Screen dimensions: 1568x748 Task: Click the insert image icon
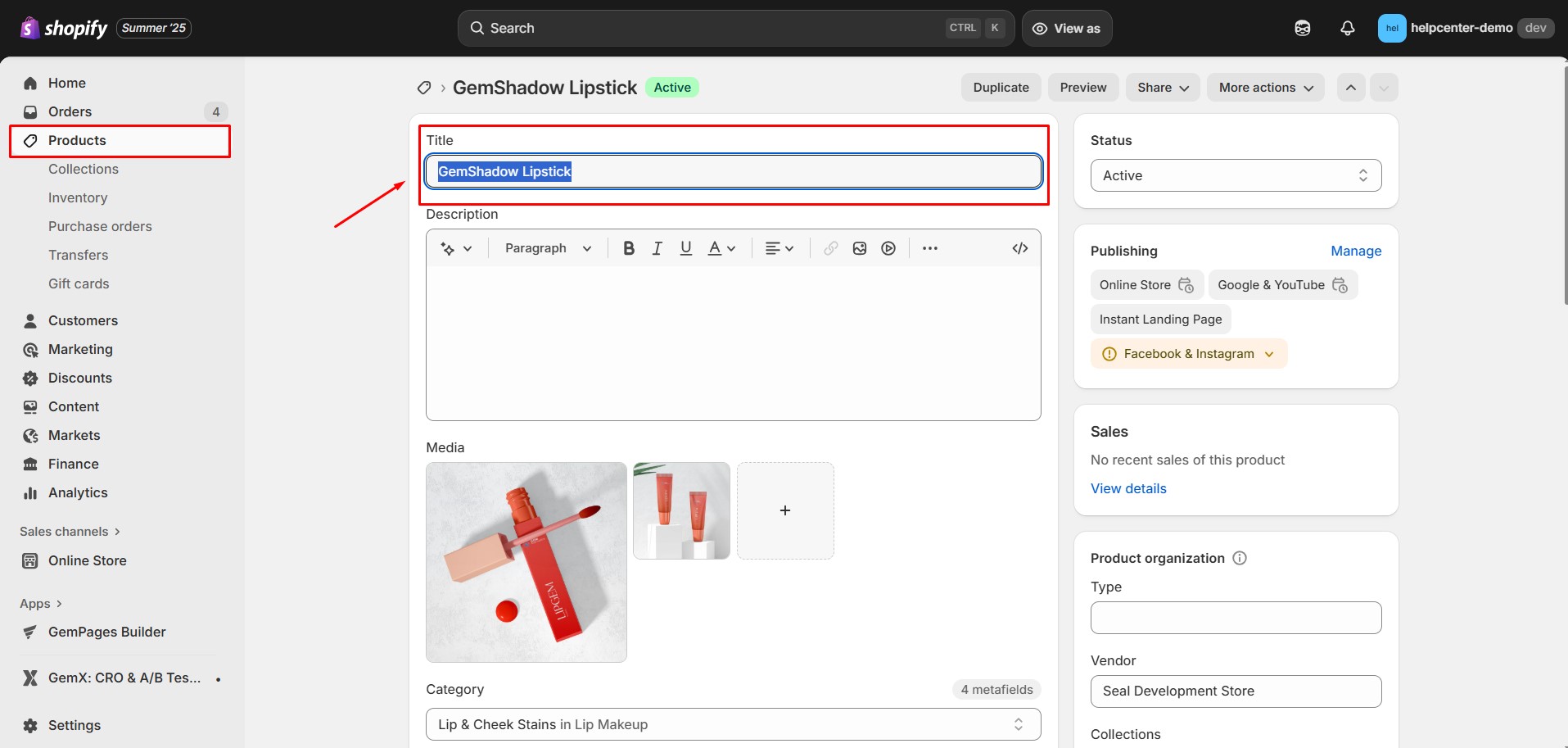point(859,248)
